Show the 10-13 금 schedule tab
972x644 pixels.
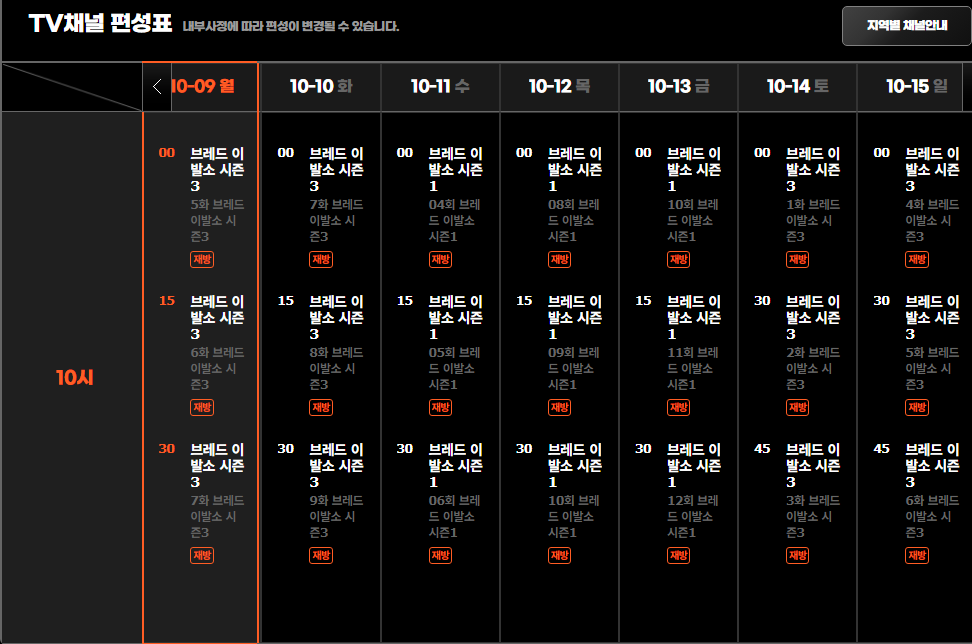[678, 87]
